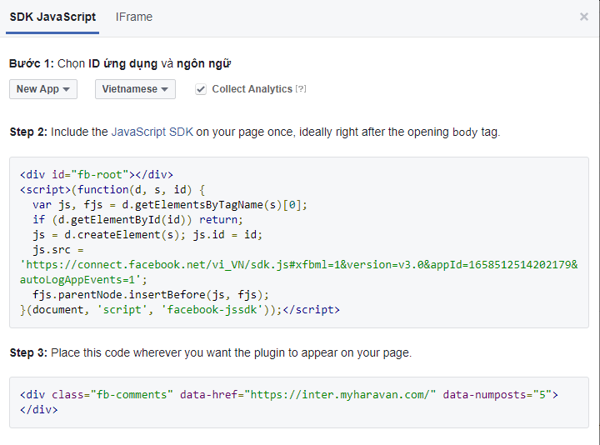Open the New App dropdown

click(43, 89)
